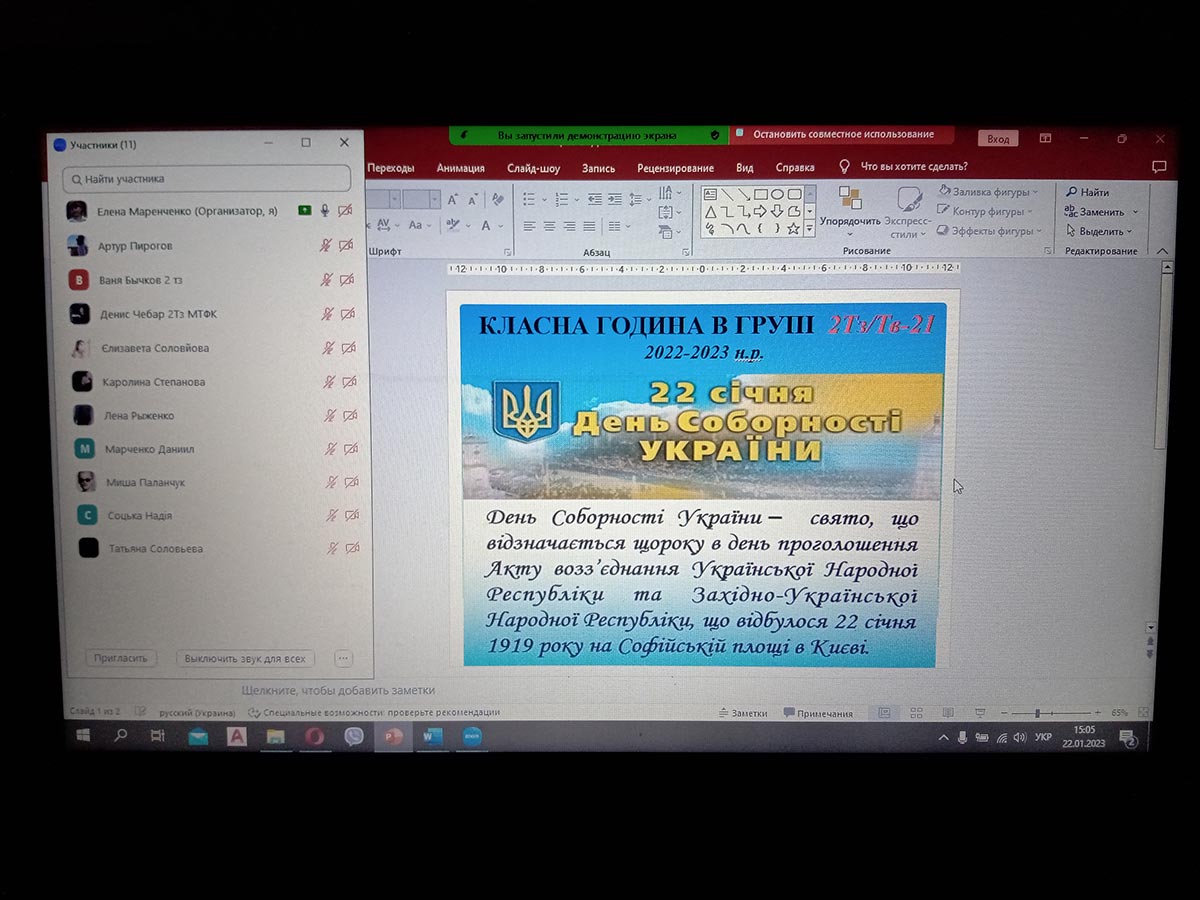
Task: Click the Вход sign-in button
Action: 998,139
